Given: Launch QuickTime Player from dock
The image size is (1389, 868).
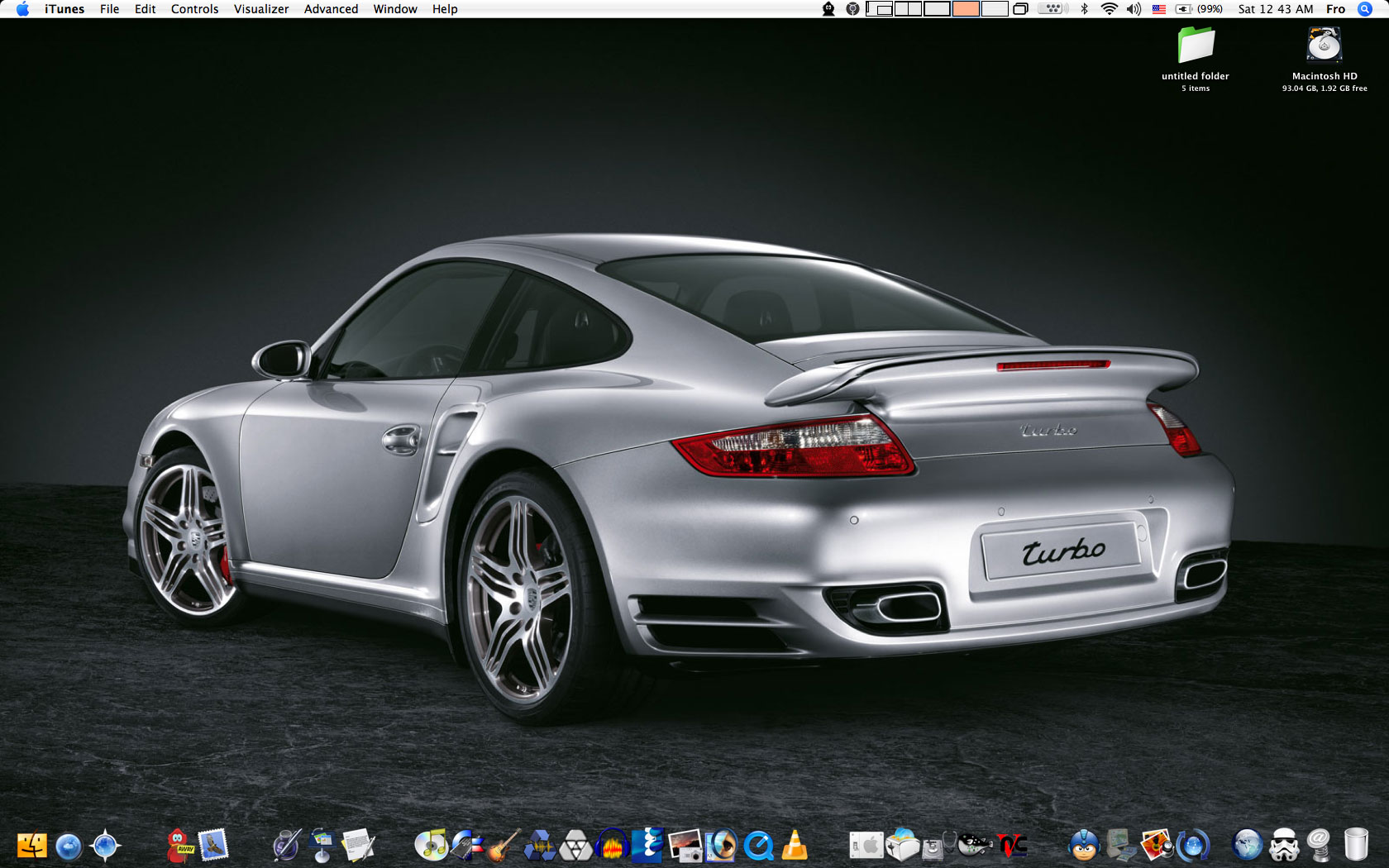Looking at the screenshot, I should tap(757, 846).
